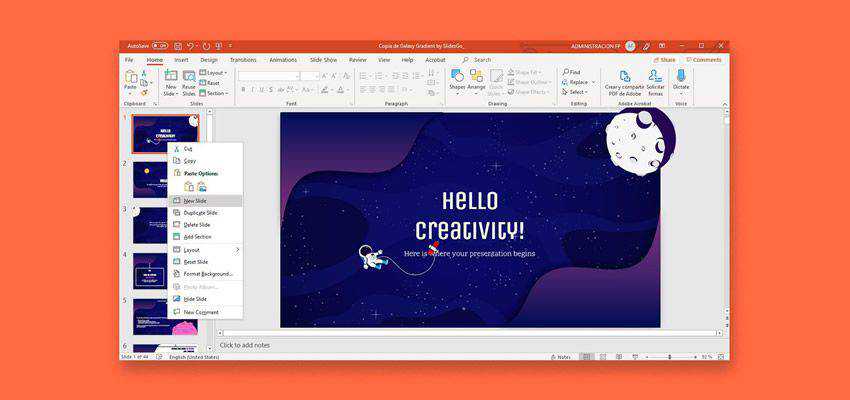The width and height of the screenshot is (850, 400).
Task: Open the font name combo box
Action: pyautogui.click(x=268, y=76)
